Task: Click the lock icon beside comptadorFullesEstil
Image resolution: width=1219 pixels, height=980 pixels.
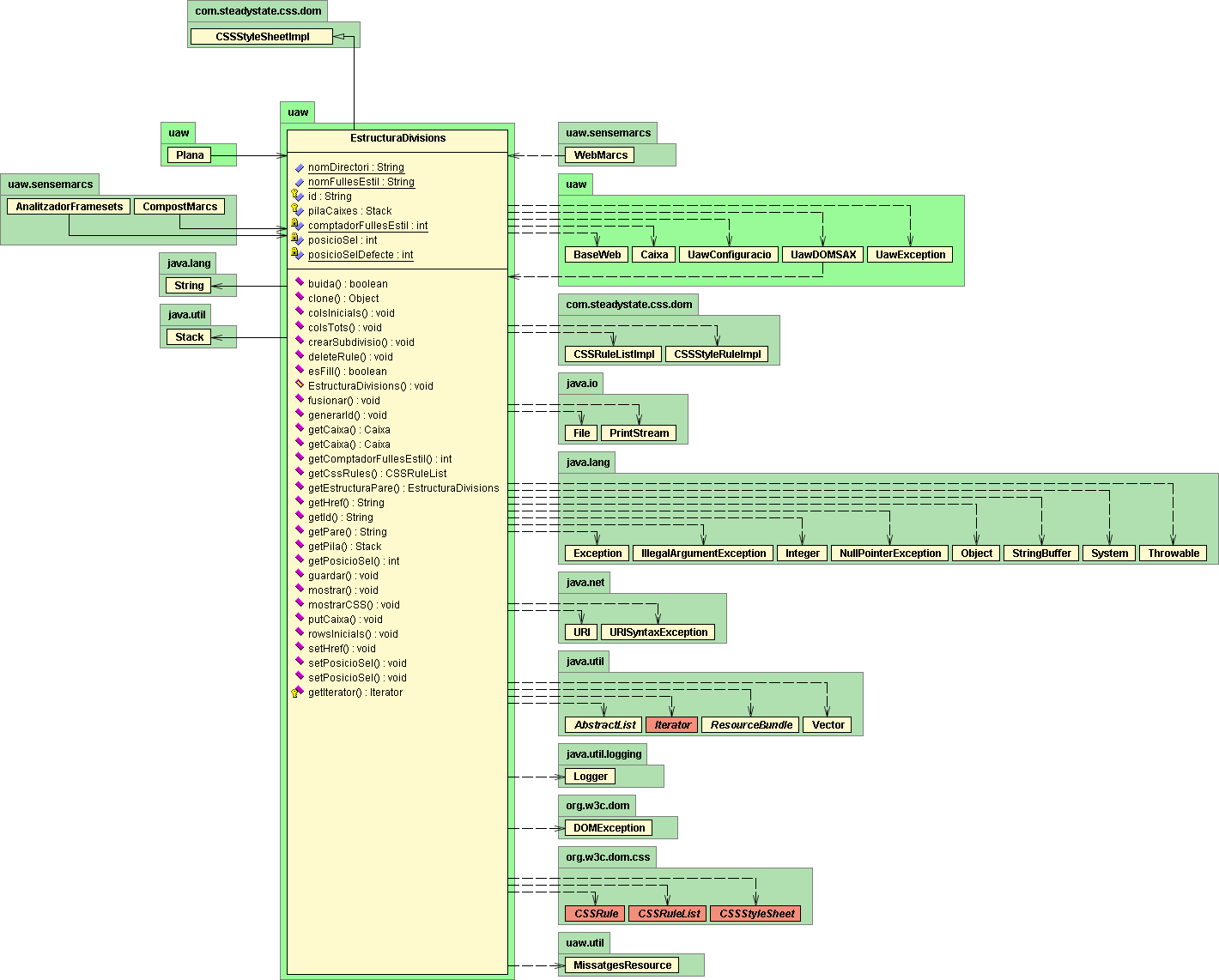Action: pyautogui.click(x=297, y=225)
